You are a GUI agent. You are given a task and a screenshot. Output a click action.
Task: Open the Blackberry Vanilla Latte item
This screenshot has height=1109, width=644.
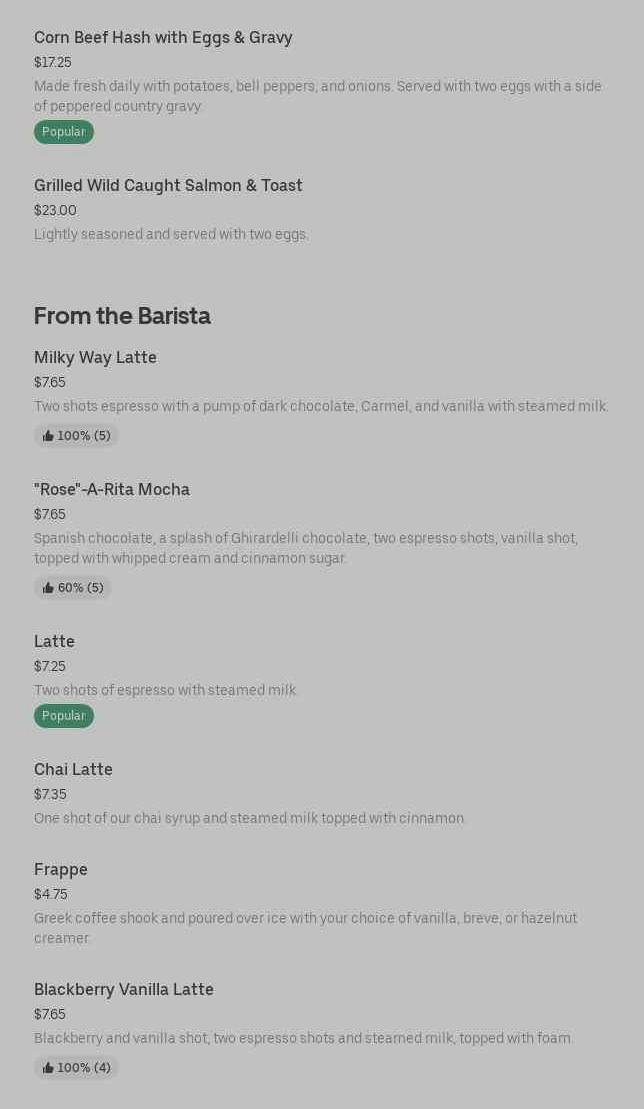pyautogui.click(x=124, y=990)
